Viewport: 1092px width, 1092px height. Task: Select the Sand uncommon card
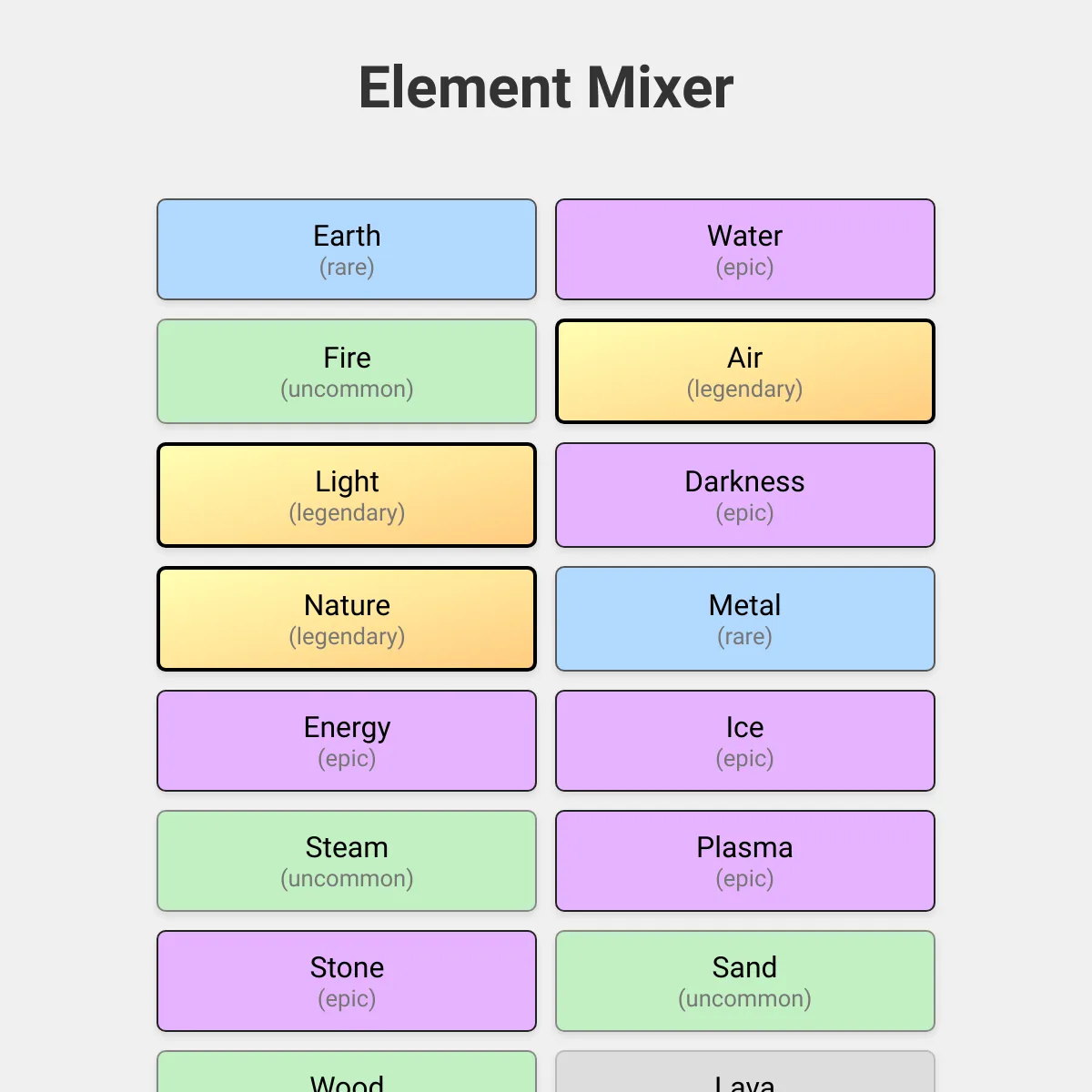coord(745,981)
